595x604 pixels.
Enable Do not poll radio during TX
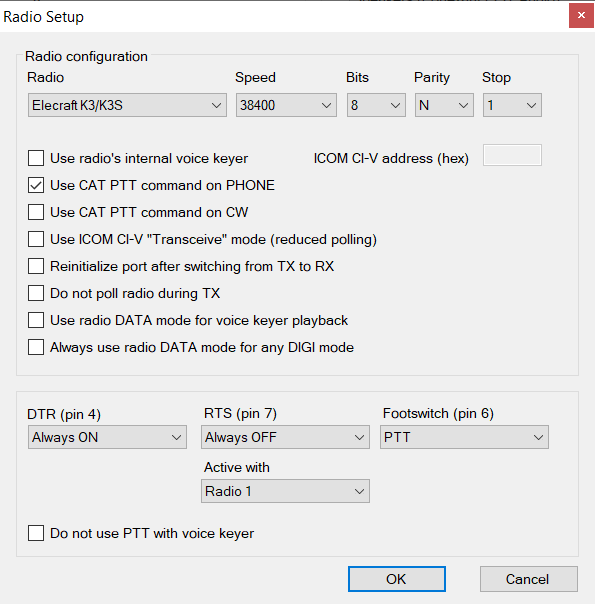[x=36, y=293]
